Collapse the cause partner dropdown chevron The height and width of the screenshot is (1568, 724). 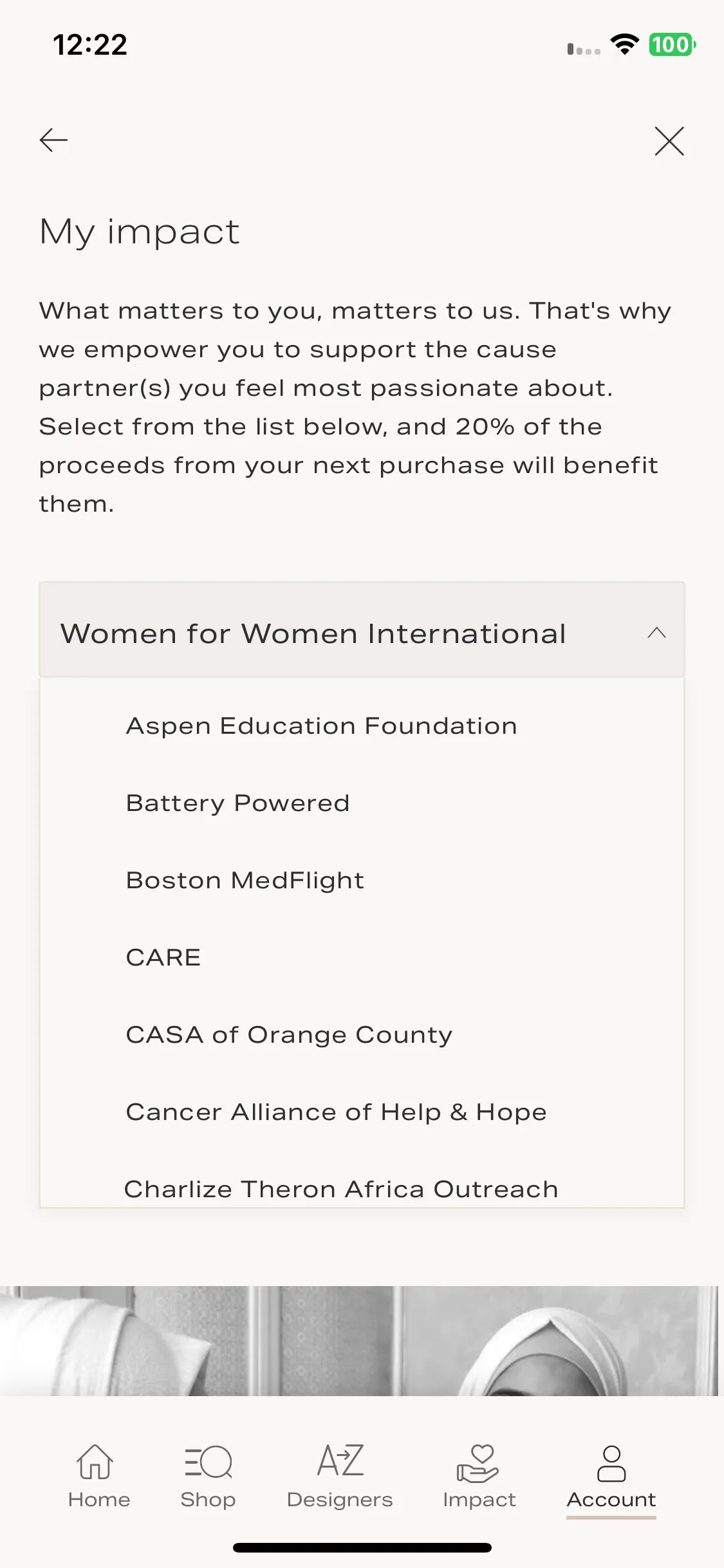click(x=656, y=633)
